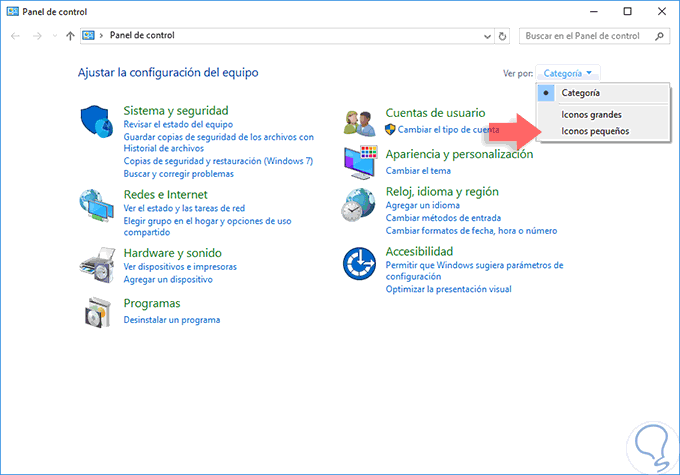Click Buscar y corregir problemas
This screenshot has width=680, height=475.
(x=178, y=174)
